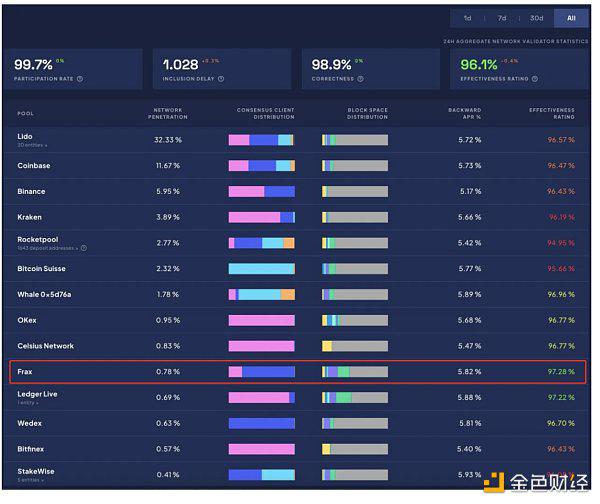
Task: Click Bitcoin Suisse backward APR 5.77 %
Action: click(470, 269)
